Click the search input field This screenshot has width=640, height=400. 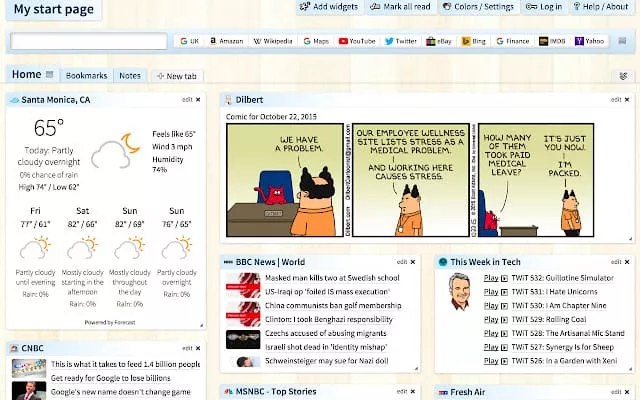click(x=89, y=42)
